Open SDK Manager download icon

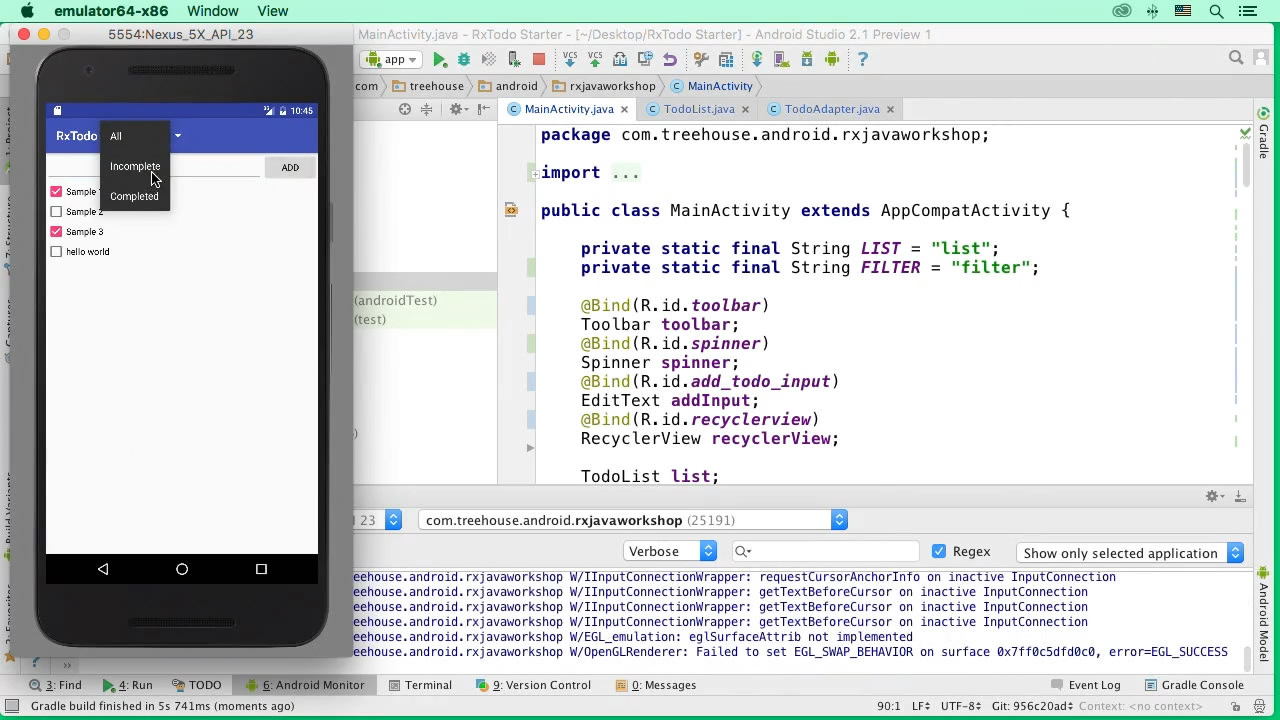(x=806, y=59)
